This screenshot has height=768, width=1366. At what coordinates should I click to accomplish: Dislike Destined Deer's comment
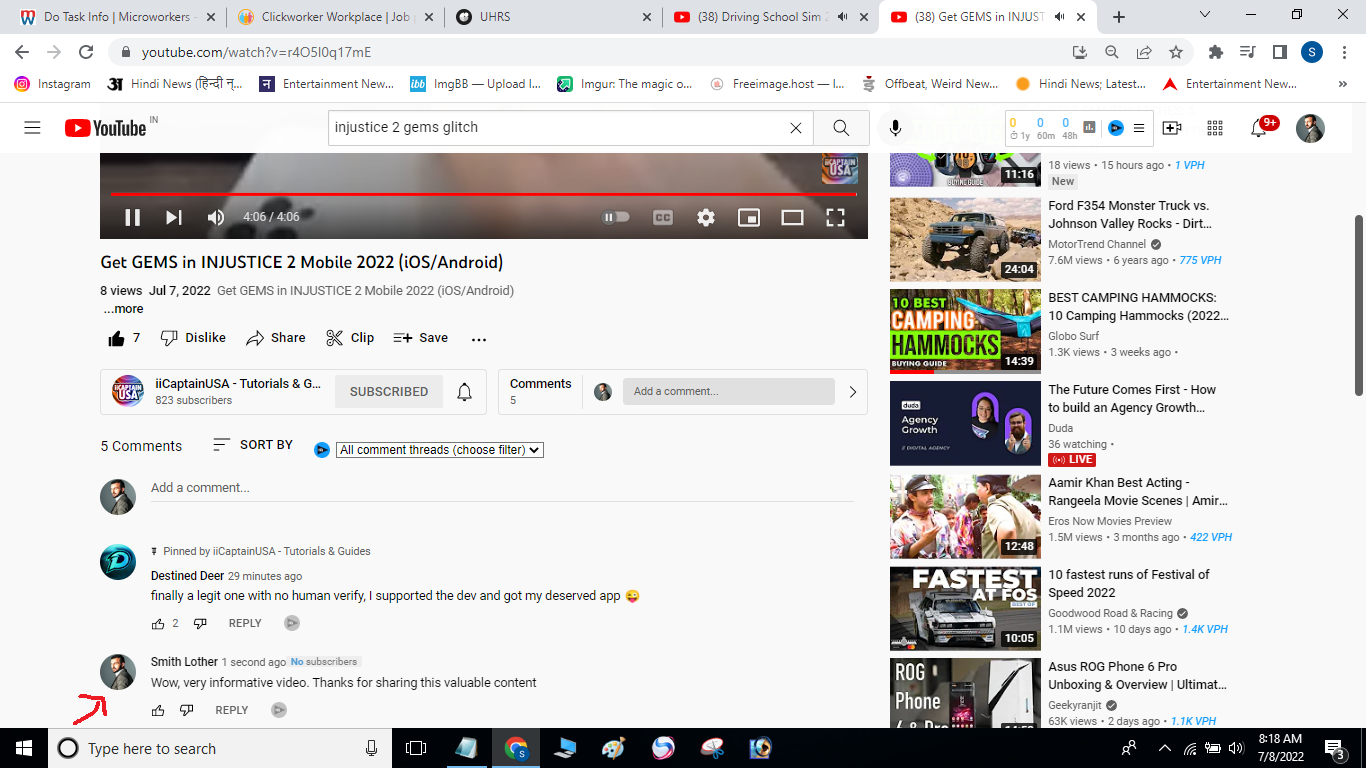200,624
